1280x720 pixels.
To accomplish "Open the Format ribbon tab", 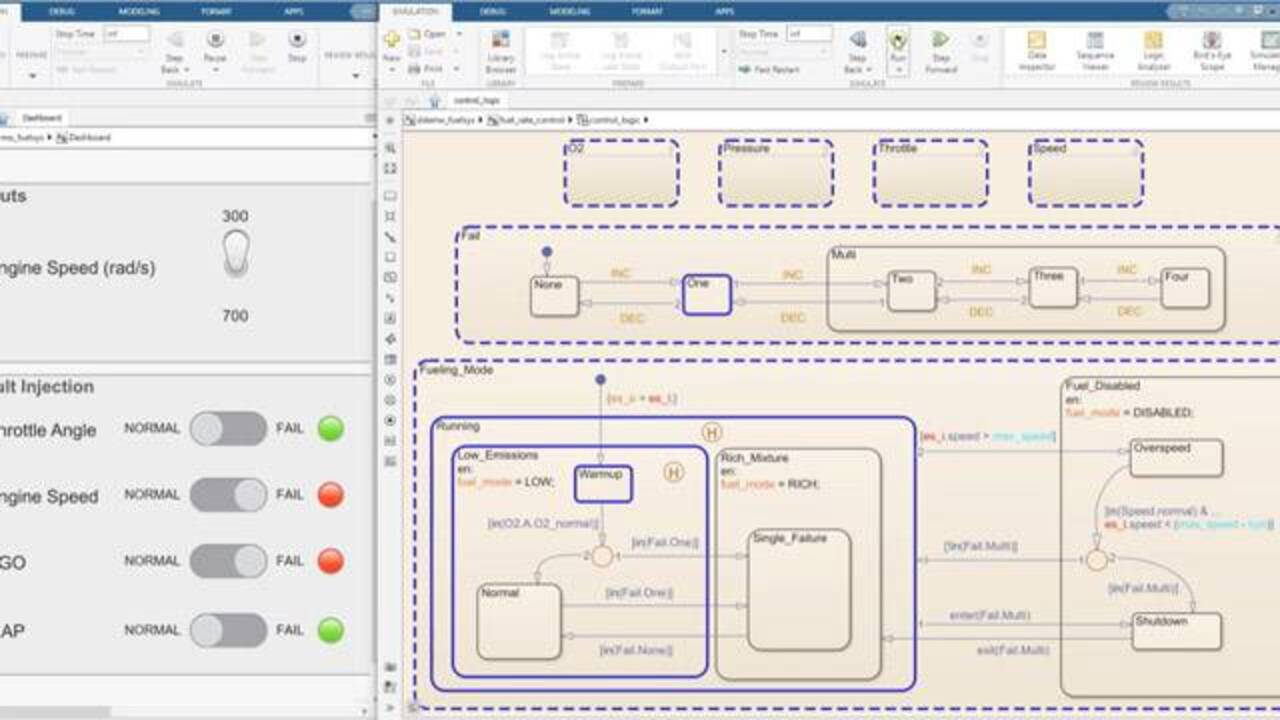I will (x=647, y=11).
